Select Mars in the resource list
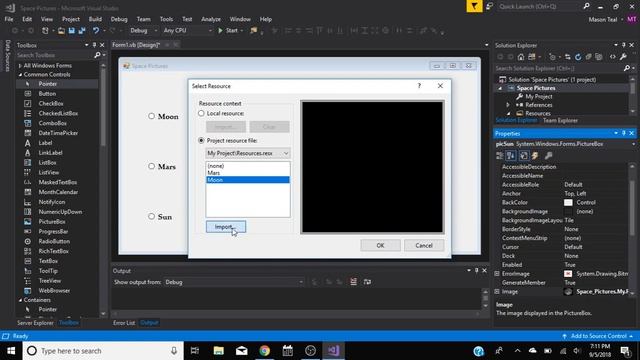640x360 pixels. click(248, 173)
